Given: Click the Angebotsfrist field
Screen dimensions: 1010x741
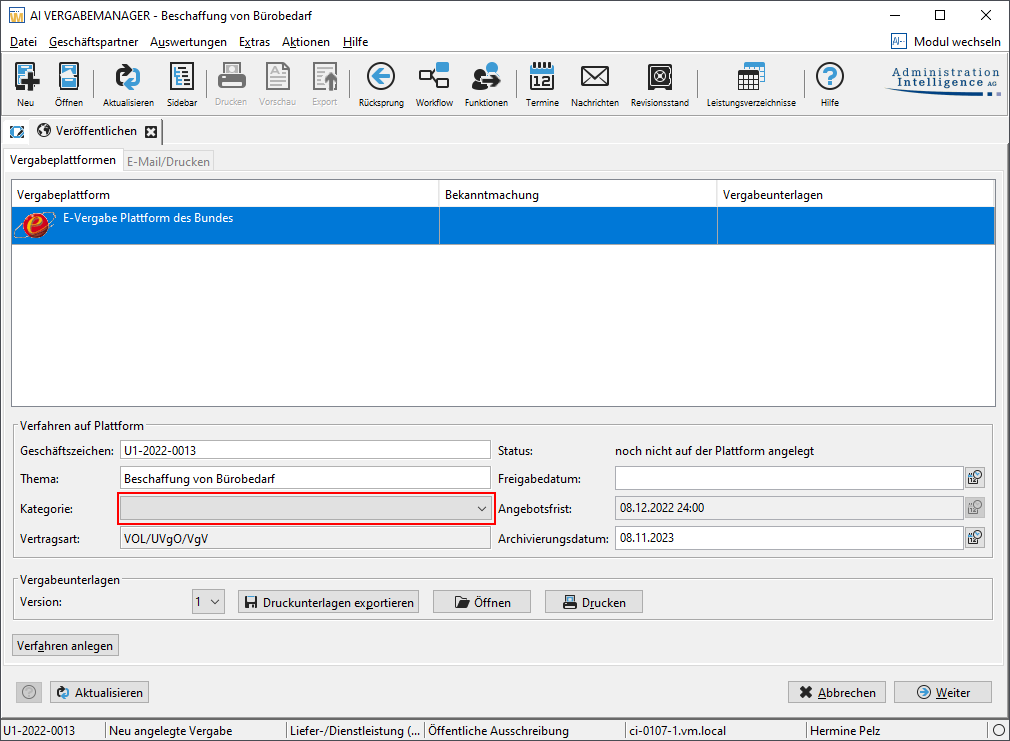Looking at the screenshot, I should click(789, 508).
